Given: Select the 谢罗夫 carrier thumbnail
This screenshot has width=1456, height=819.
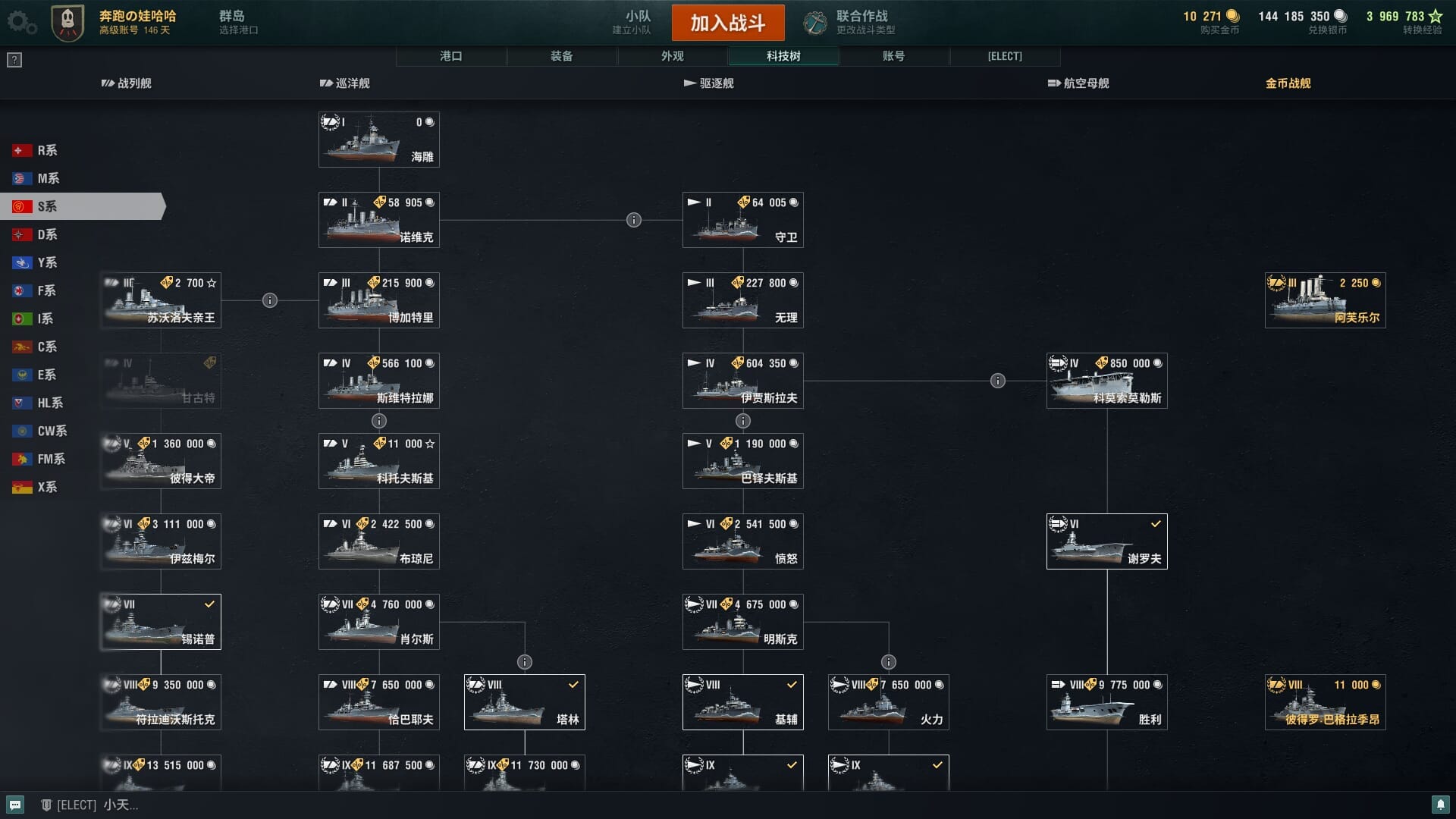Looking at the screenshot, I should point(1107,541).
